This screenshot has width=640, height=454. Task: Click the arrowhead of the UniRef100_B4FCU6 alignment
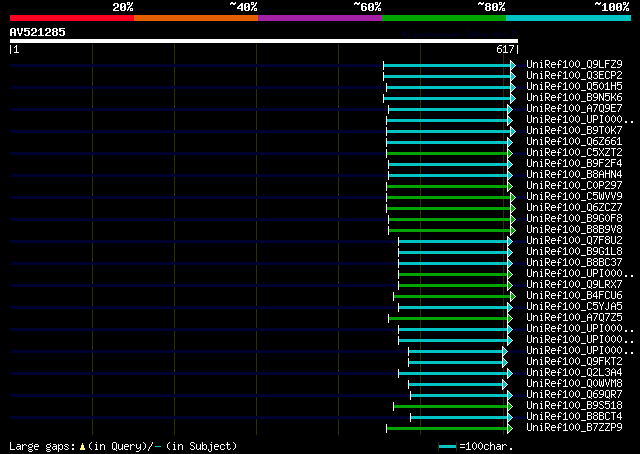[513, 296]
